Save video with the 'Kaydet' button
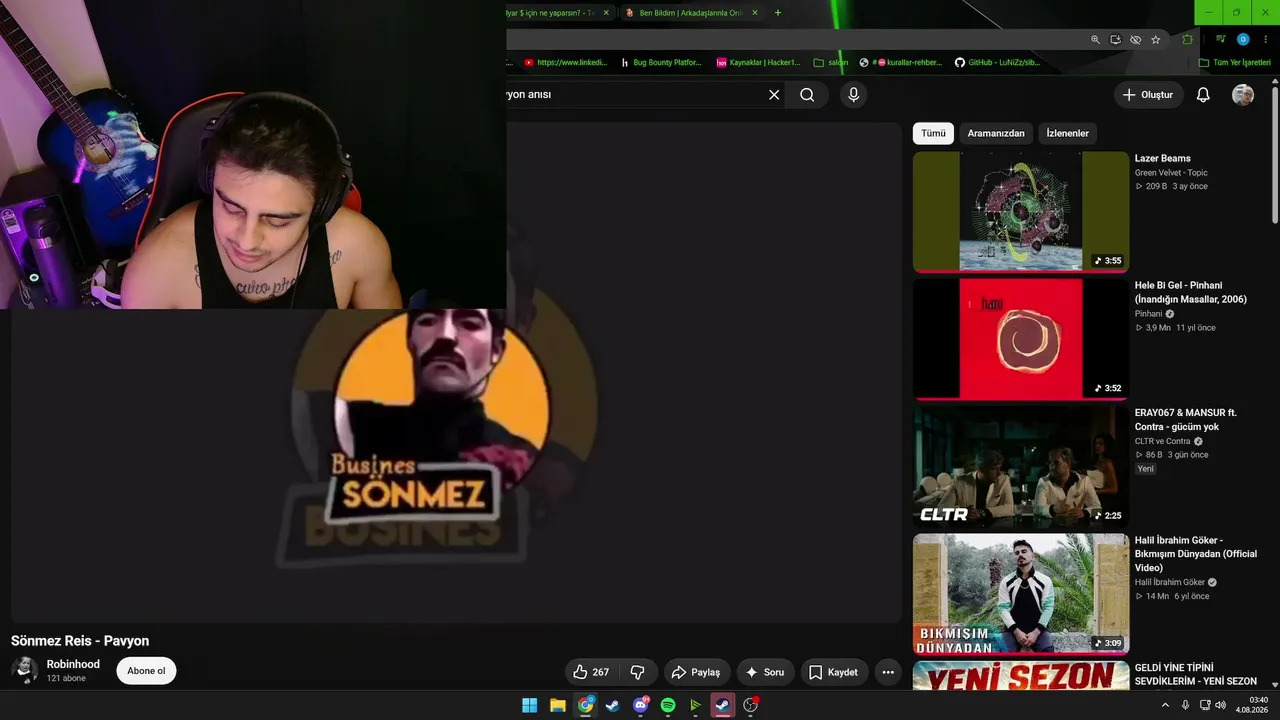Viewport: 1280px width, 720px height. coord(833,672)
